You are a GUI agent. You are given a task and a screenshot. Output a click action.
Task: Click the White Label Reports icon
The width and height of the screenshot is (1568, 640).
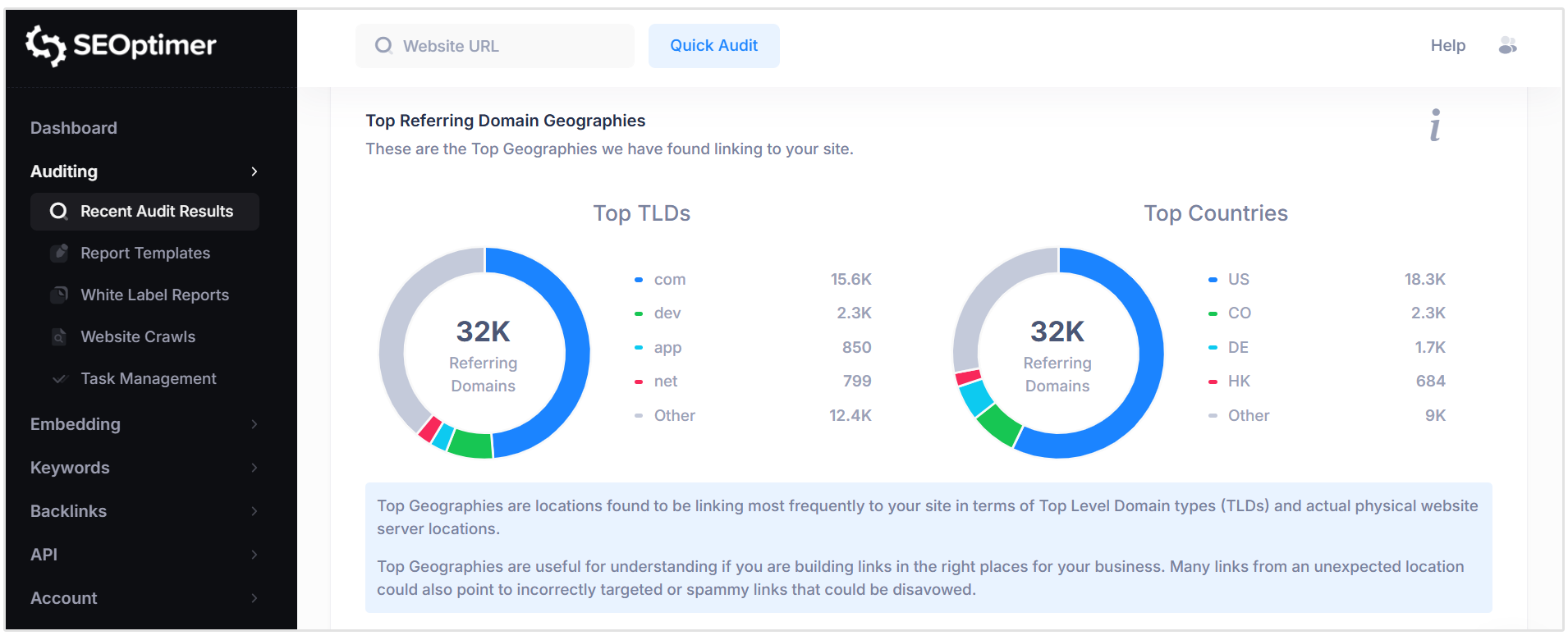[59, 295]
